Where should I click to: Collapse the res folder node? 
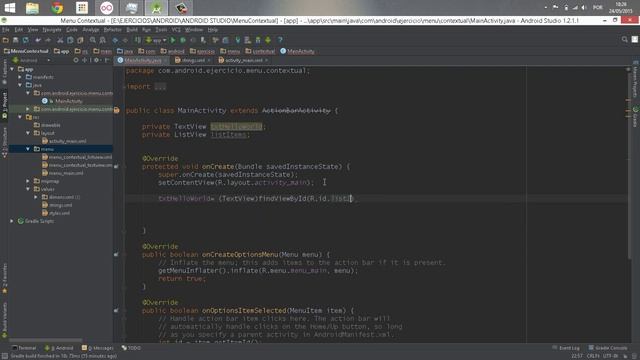(x=20, y=117)
